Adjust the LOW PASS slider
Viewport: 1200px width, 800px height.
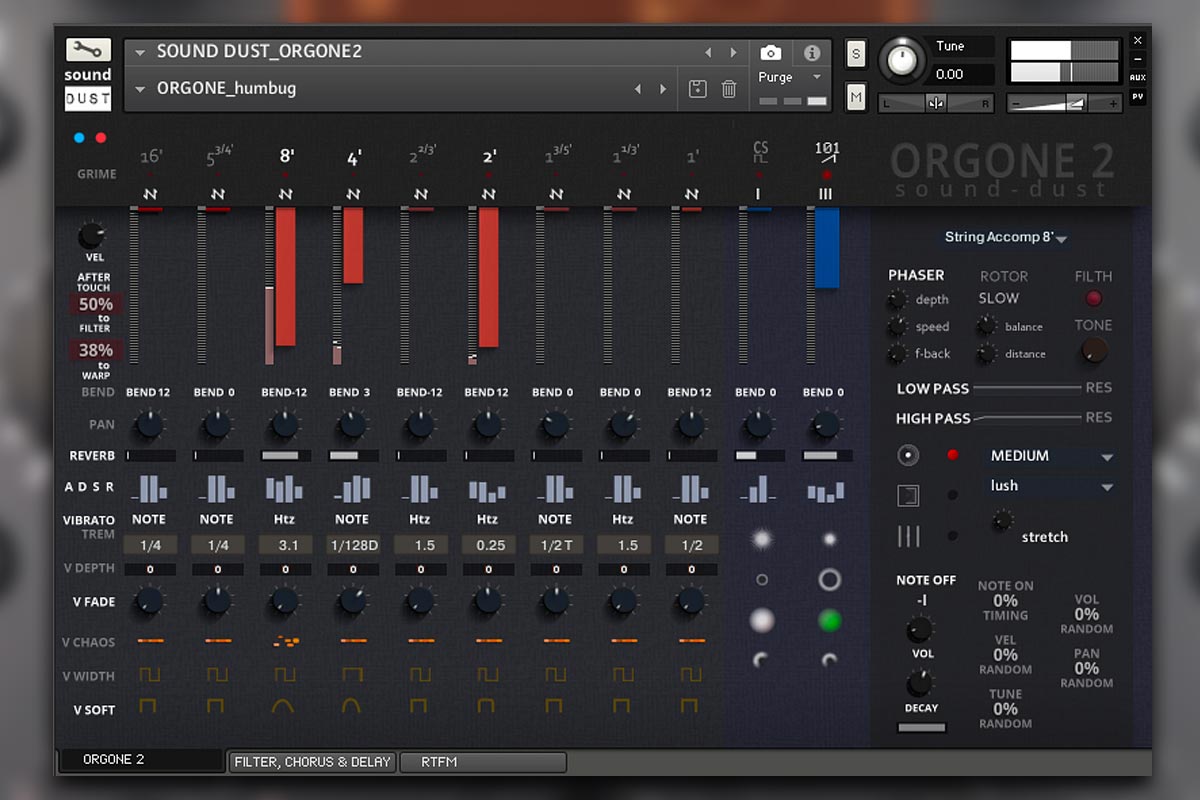click(x=1027, y=388)
